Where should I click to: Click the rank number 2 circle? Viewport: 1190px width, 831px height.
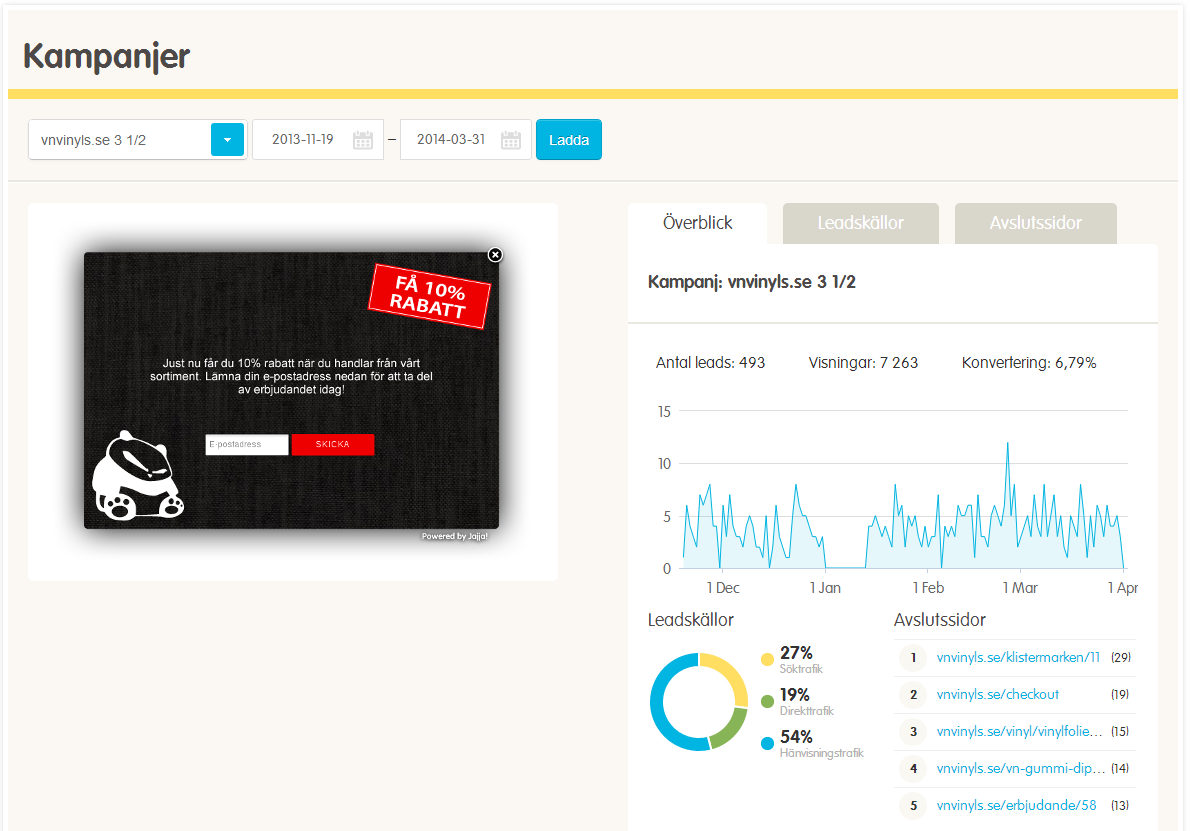[x=913, y=695]
